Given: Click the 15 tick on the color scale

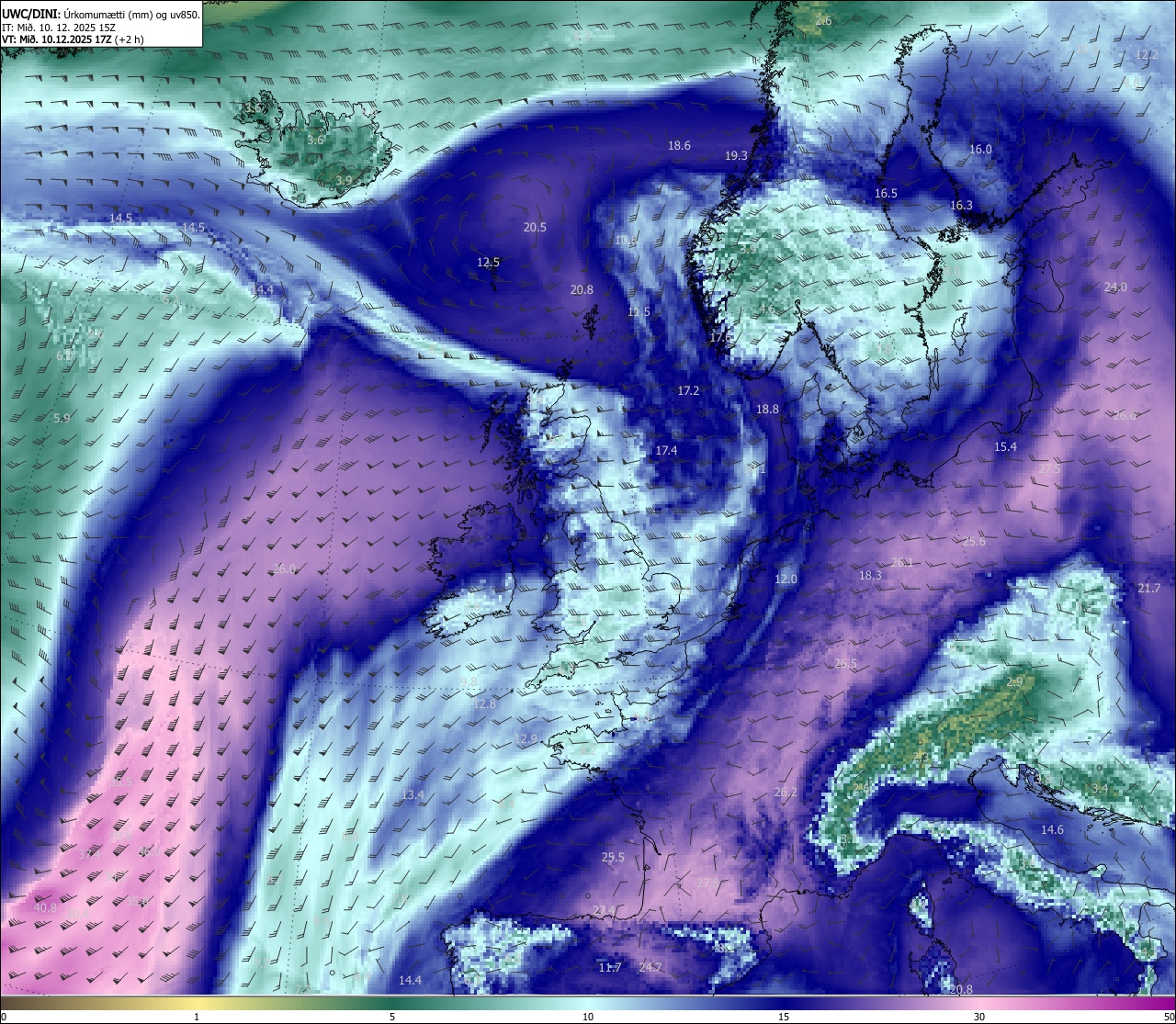Looking at the screenshot, I should (x=784, y=1017).
